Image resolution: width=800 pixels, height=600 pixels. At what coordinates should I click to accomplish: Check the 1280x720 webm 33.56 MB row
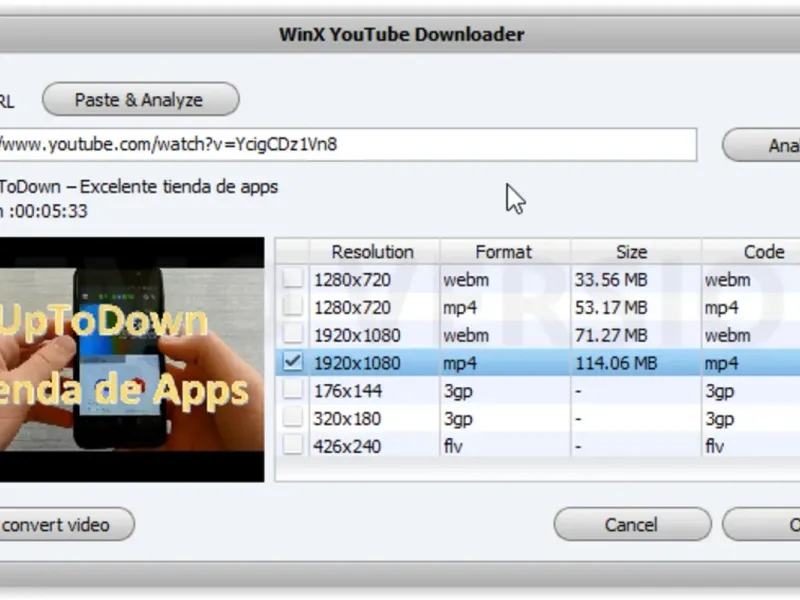[293, 279]
